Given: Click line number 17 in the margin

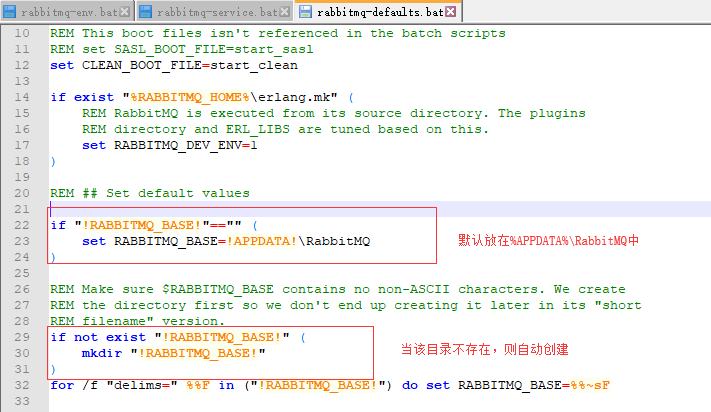Looking at the screenshot, I should [22, 145].
